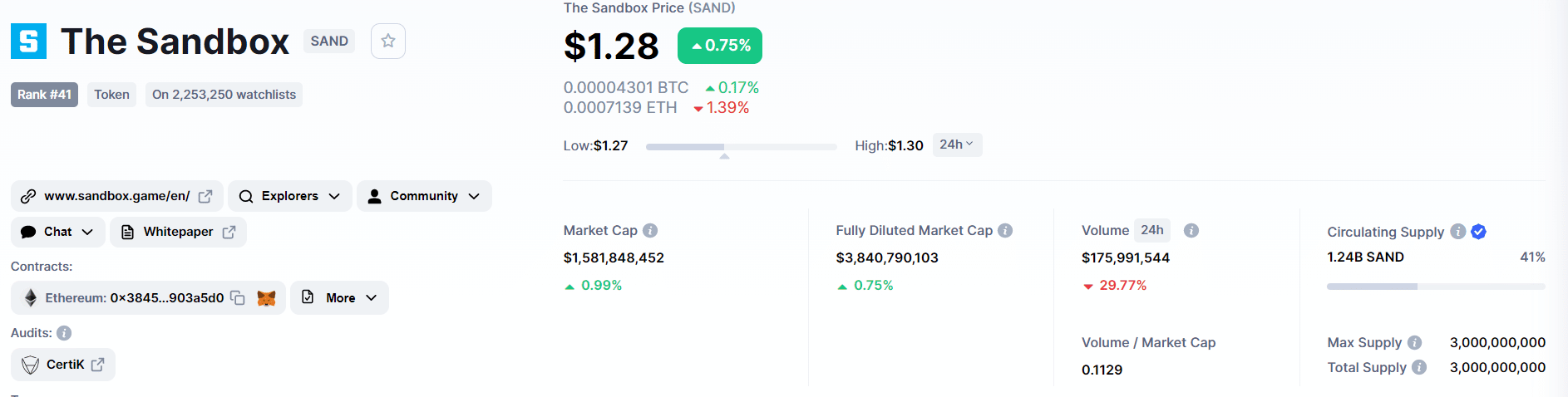
Task: Expand the Chat dropdown
Action: (x=57, y=233)
